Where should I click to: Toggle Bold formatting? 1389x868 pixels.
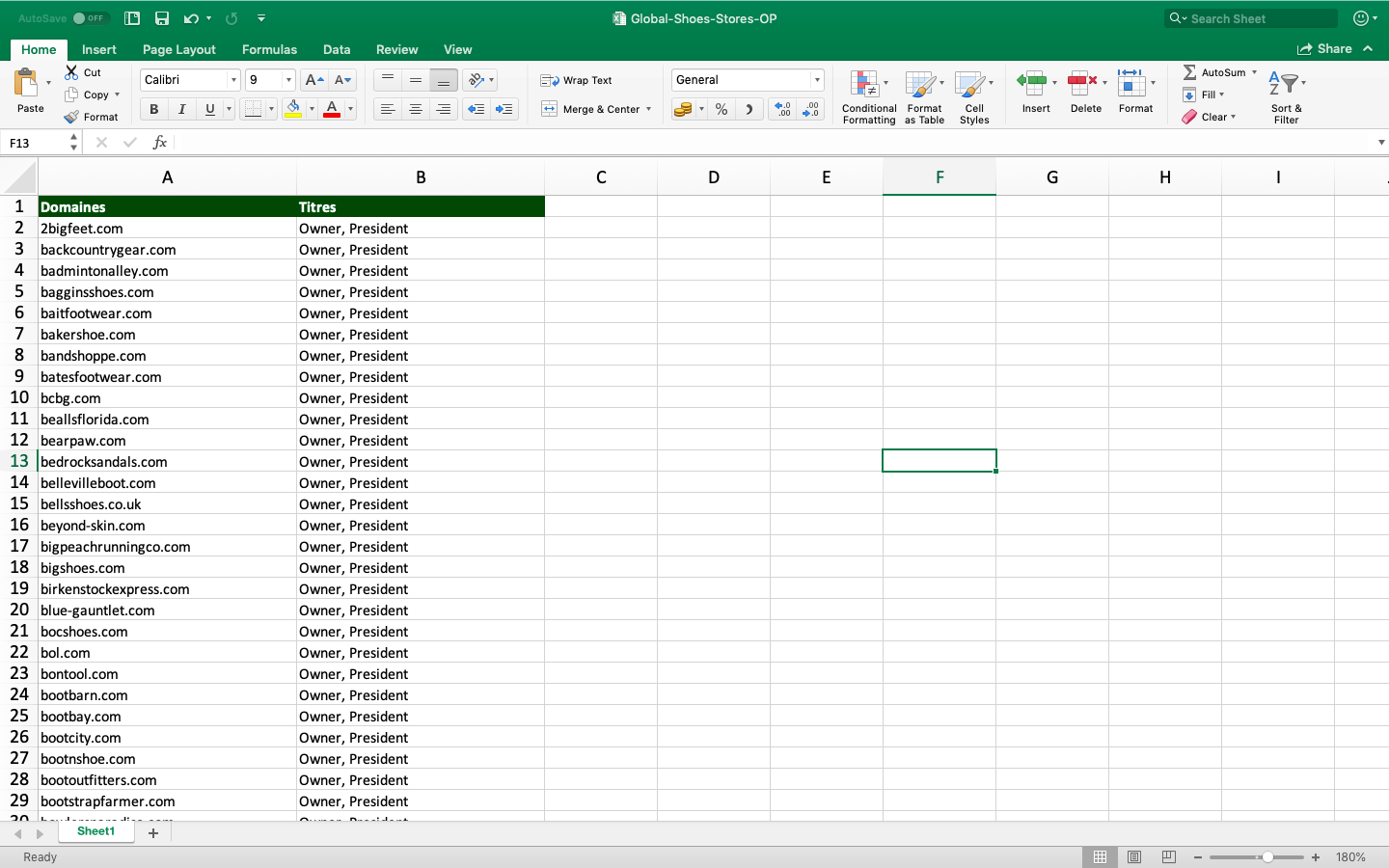coord(153,109)
